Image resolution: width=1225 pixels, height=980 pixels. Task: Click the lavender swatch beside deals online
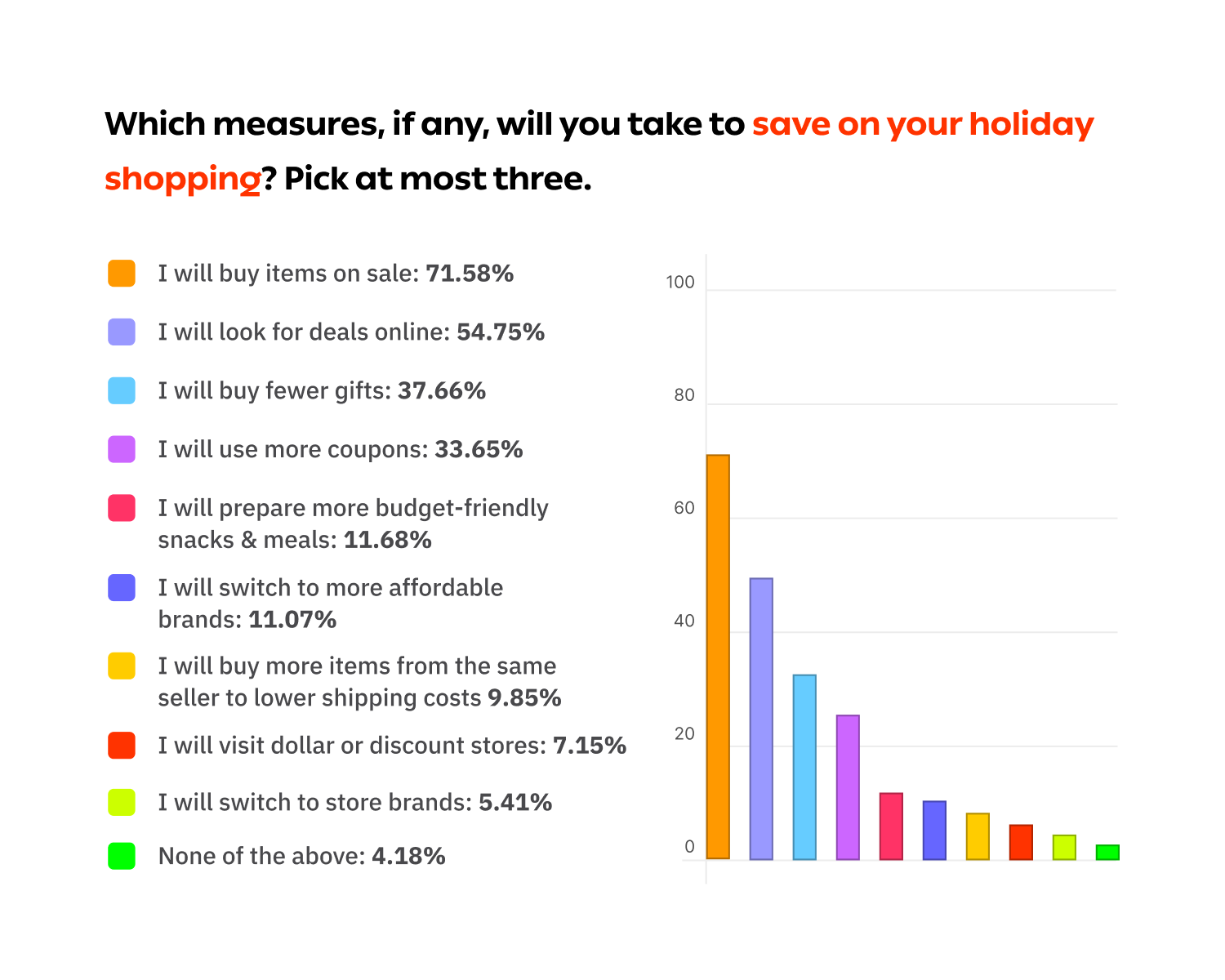tap(122, 332)
